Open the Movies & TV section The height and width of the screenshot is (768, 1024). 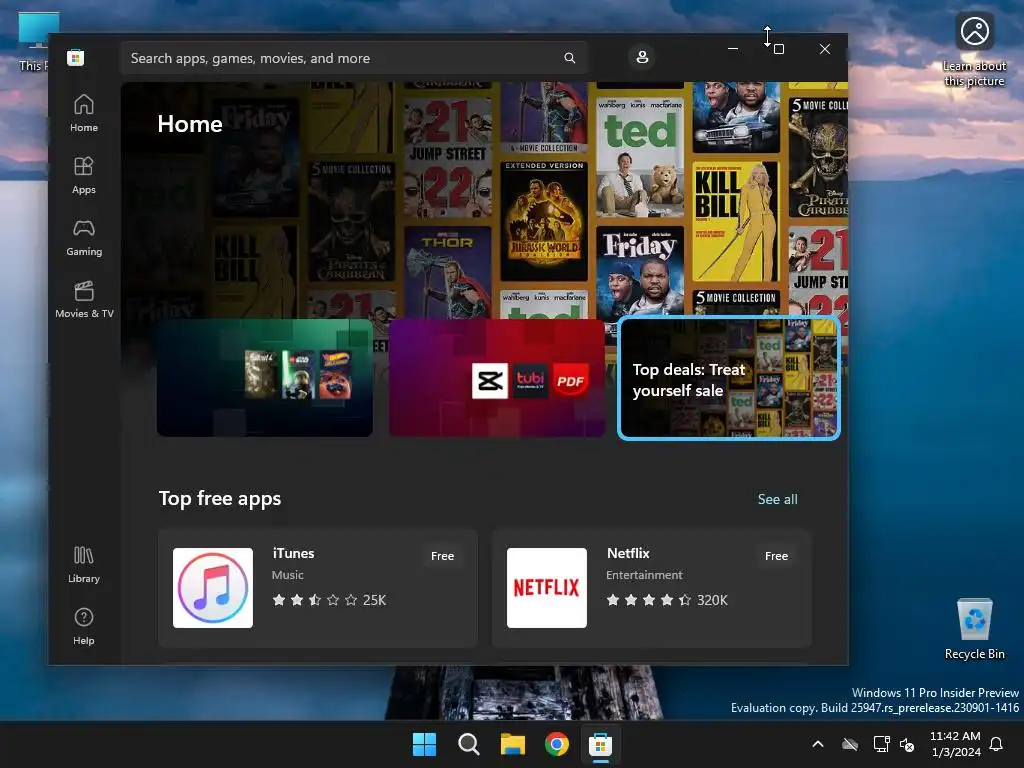84,299
